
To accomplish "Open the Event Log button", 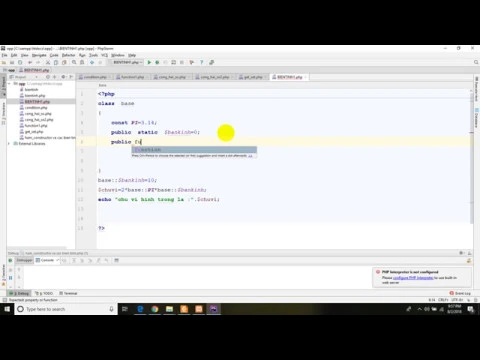I will click(x=461, y=293).
